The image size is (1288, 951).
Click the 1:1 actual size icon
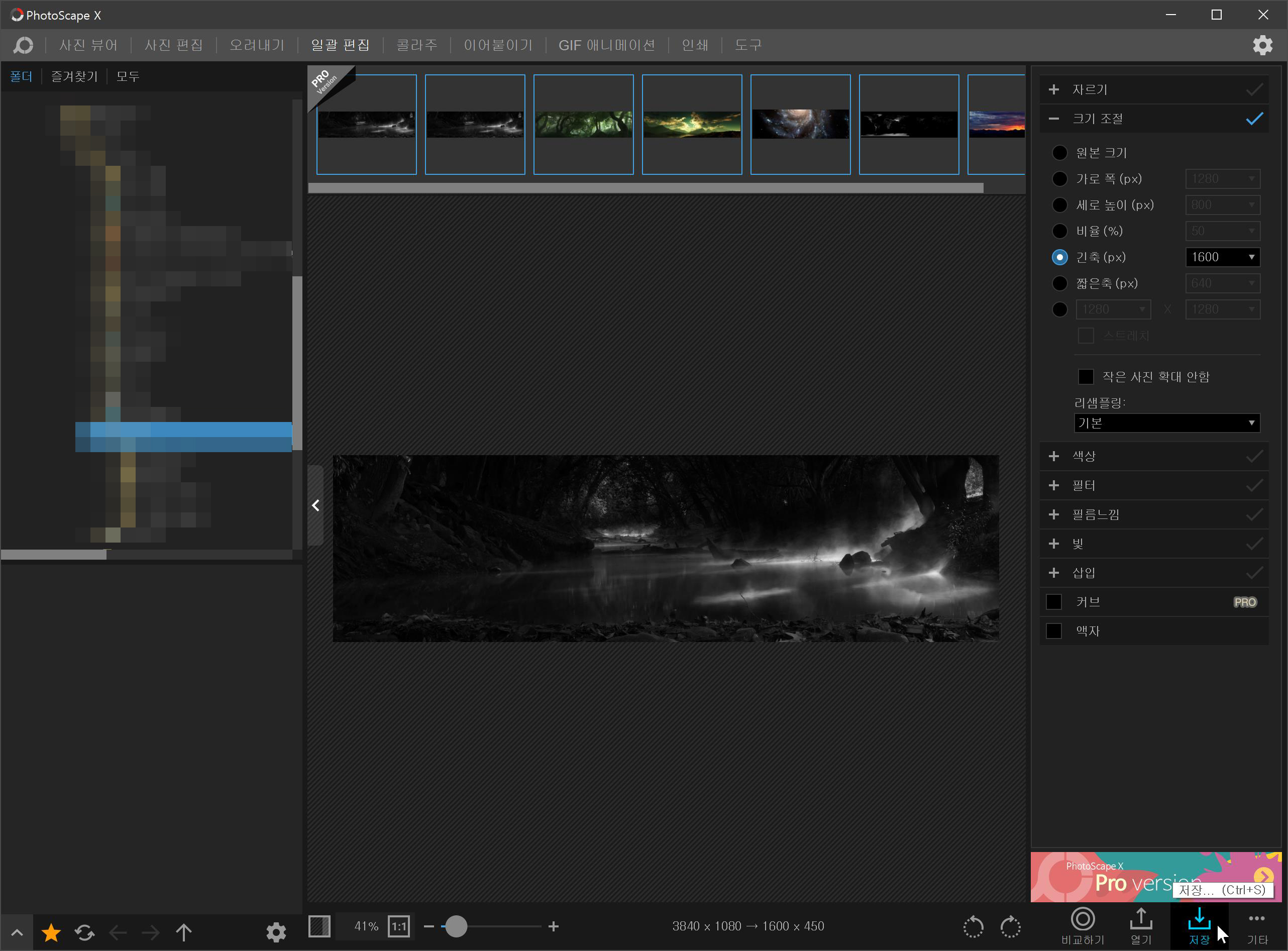click(399, 927)
